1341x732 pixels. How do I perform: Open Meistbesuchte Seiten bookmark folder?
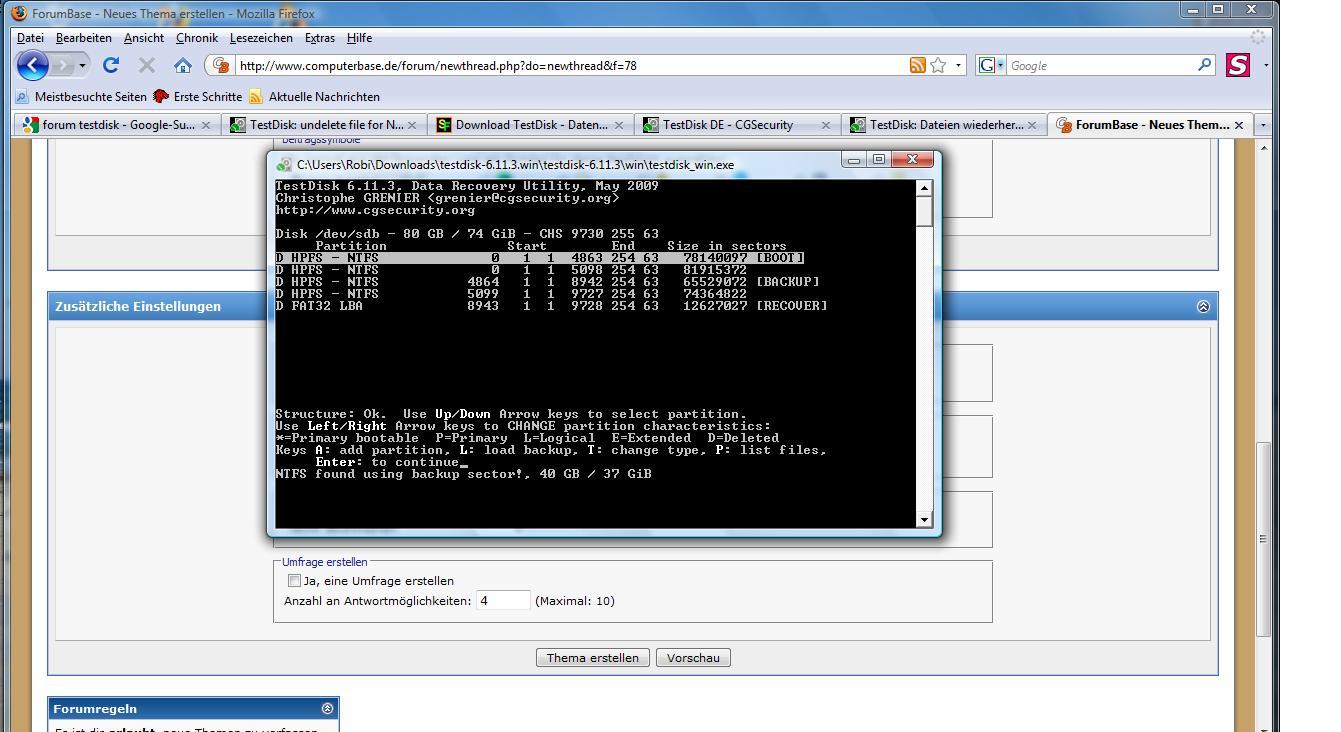coord(81,97)
